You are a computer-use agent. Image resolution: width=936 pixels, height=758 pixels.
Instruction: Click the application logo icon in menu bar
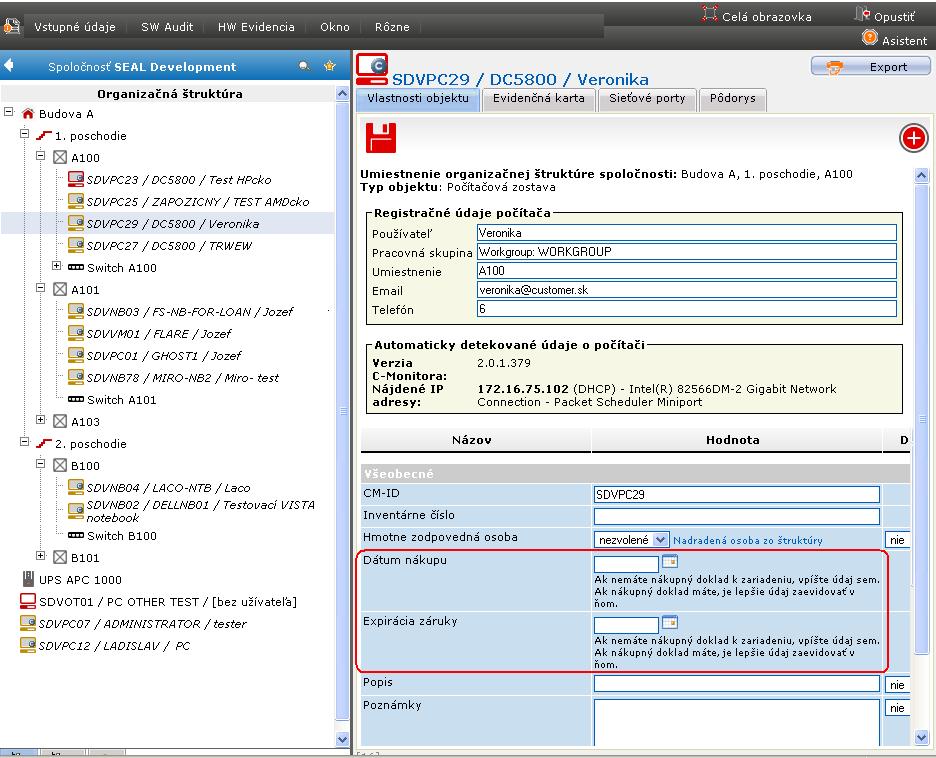pyautogui.click(x=12, y=26)
